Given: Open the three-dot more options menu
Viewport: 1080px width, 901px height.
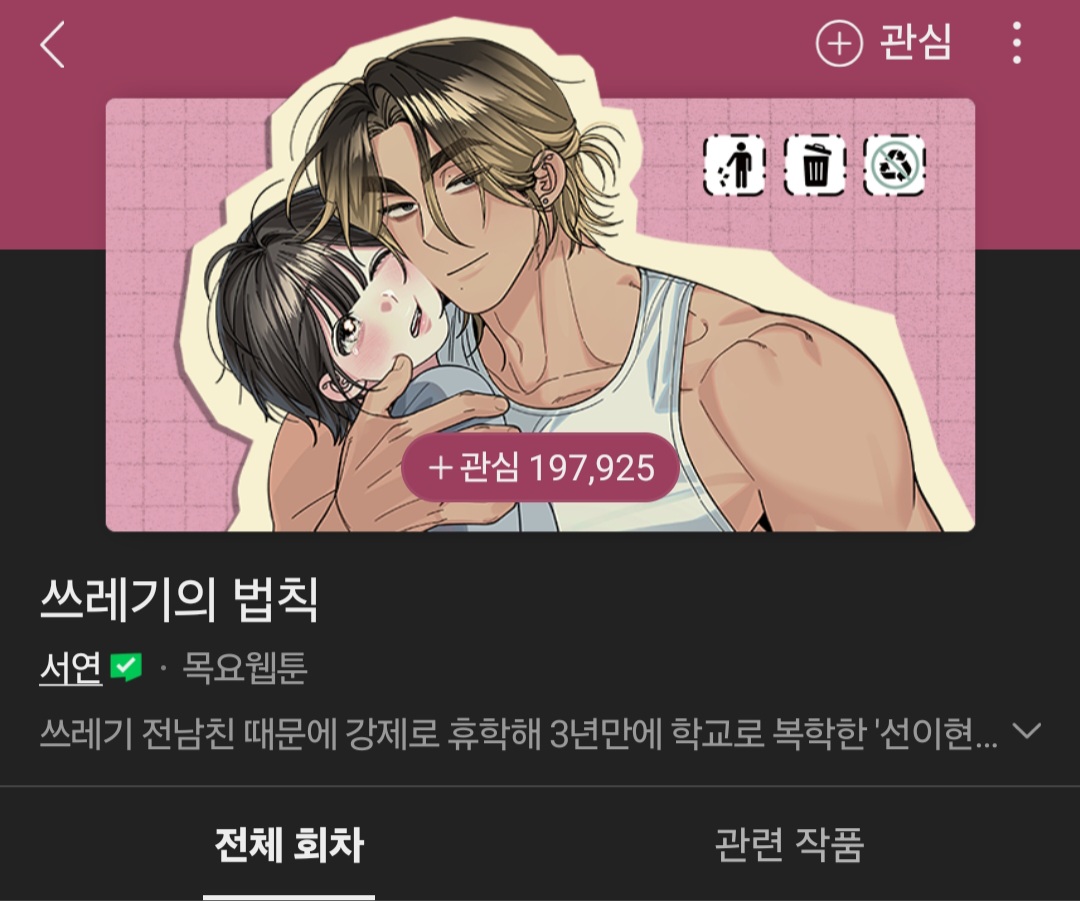Looking at the screenshot, I should pyautogui.click(x=1017, y=43).
